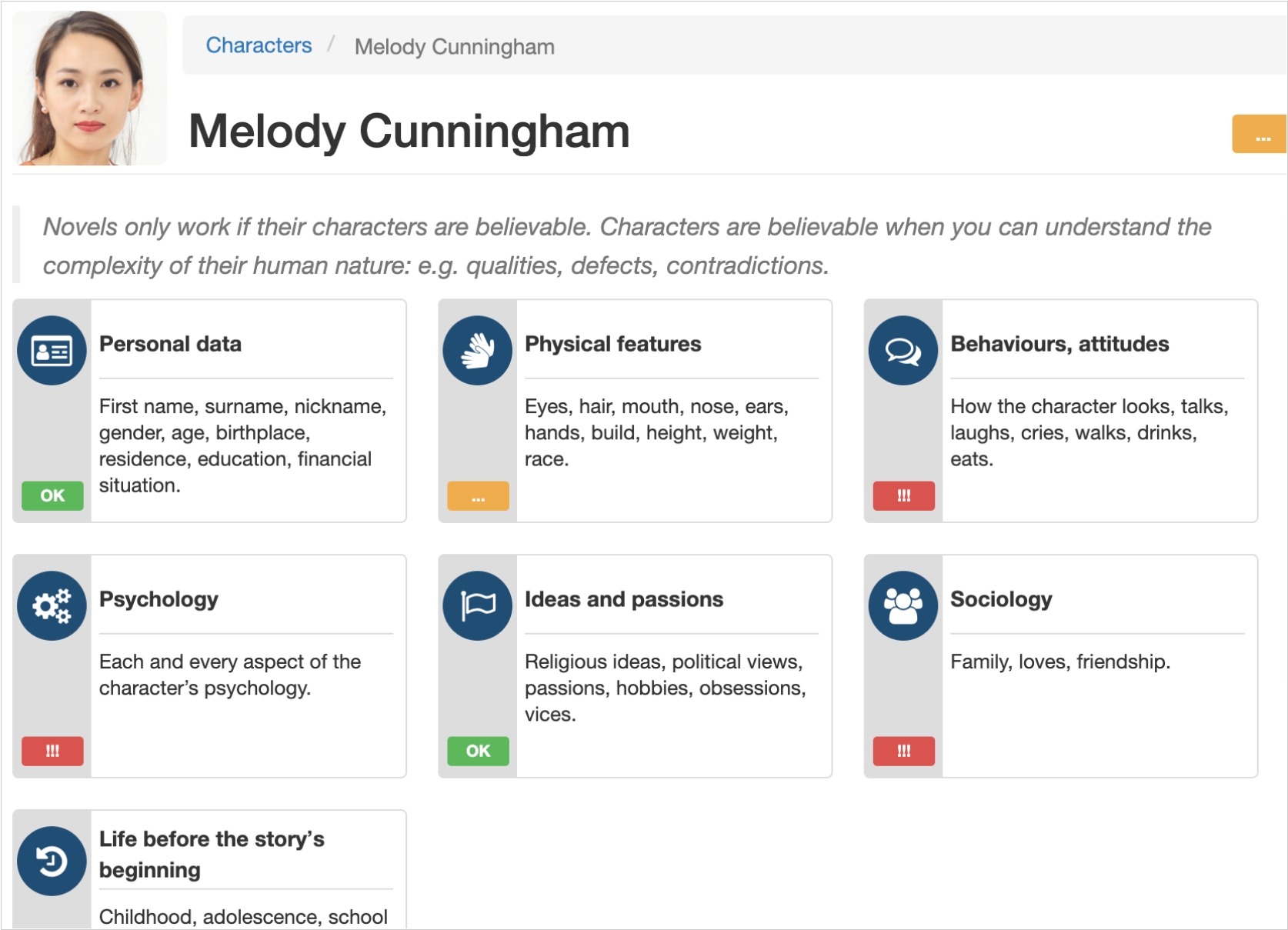Image resolution: width=1288 pixels, height=930 pixels.
Task: Click the Sociology people group icon
Action: click(x=903, y=606)
